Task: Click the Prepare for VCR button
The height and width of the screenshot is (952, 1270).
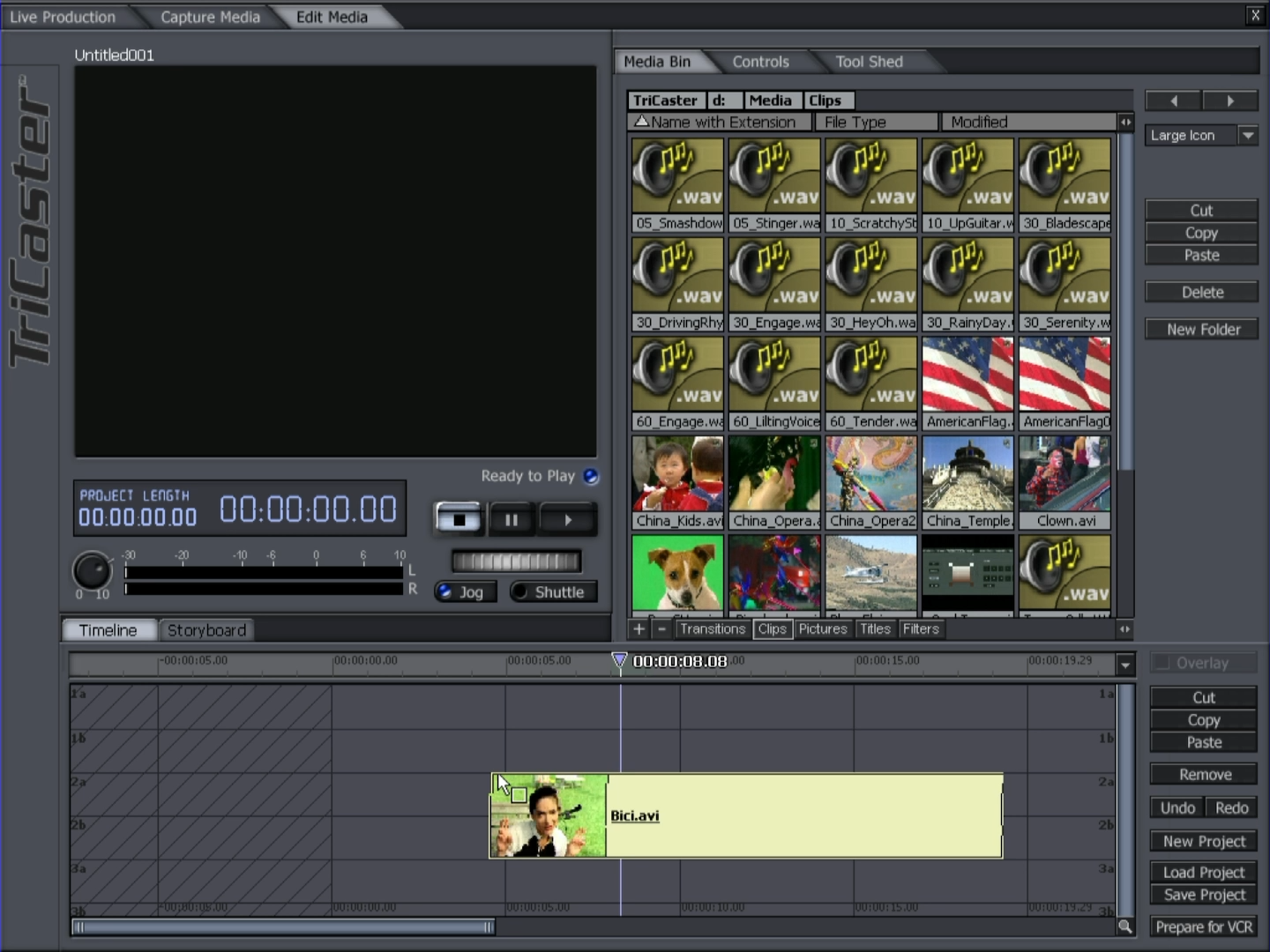Action: click(1204, 926)
